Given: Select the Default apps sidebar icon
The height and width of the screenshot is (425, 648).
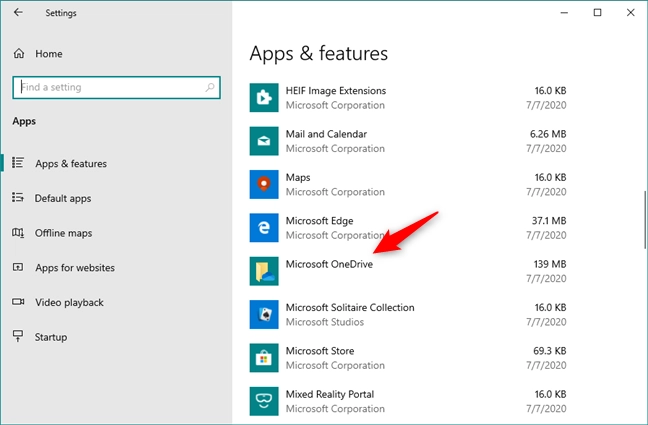Looking at the screenshot, I should coord(18,198).
